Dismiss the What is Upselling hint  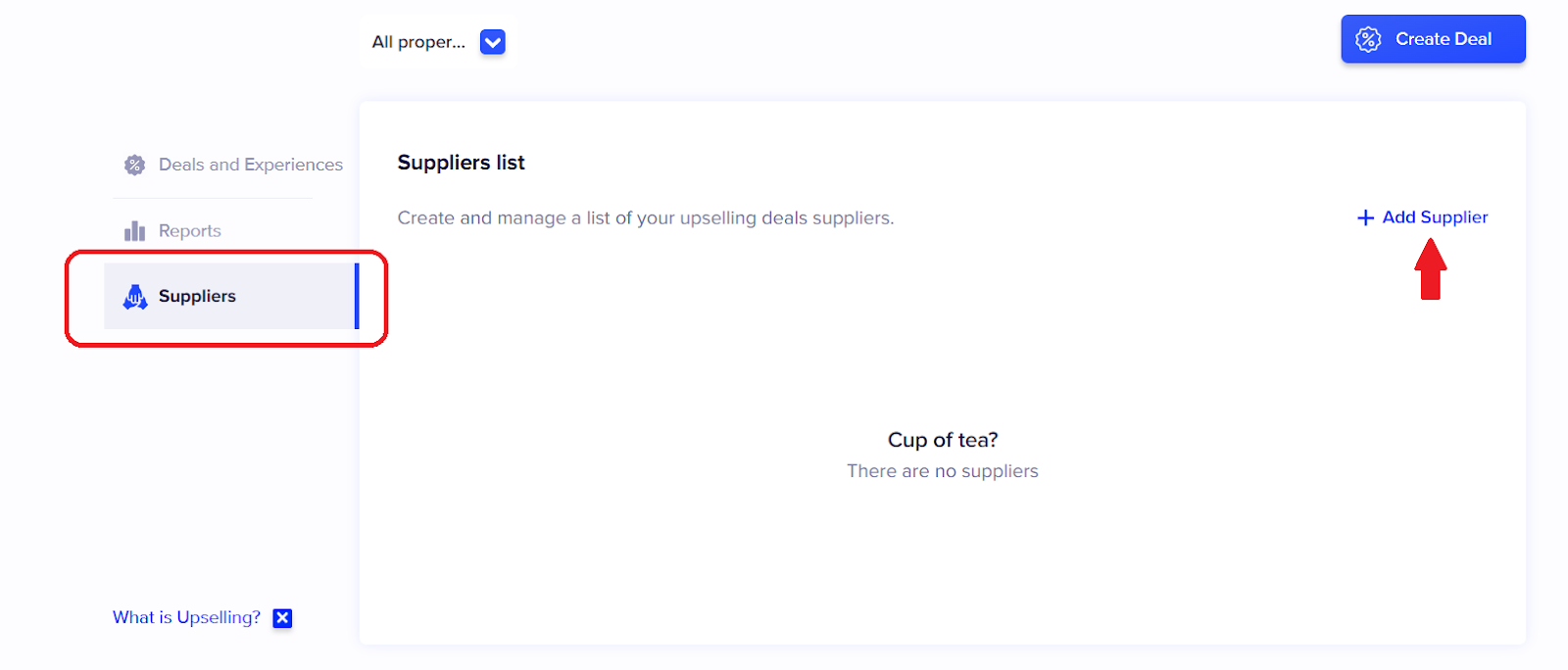point(282,618)
